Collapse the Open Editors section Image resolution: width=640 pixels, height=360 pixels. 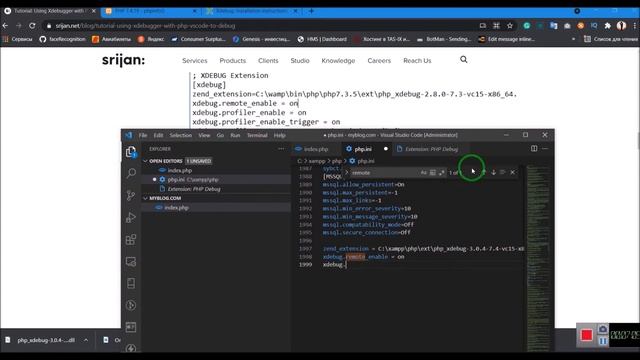pyautogui.click(x=145, y=161)
